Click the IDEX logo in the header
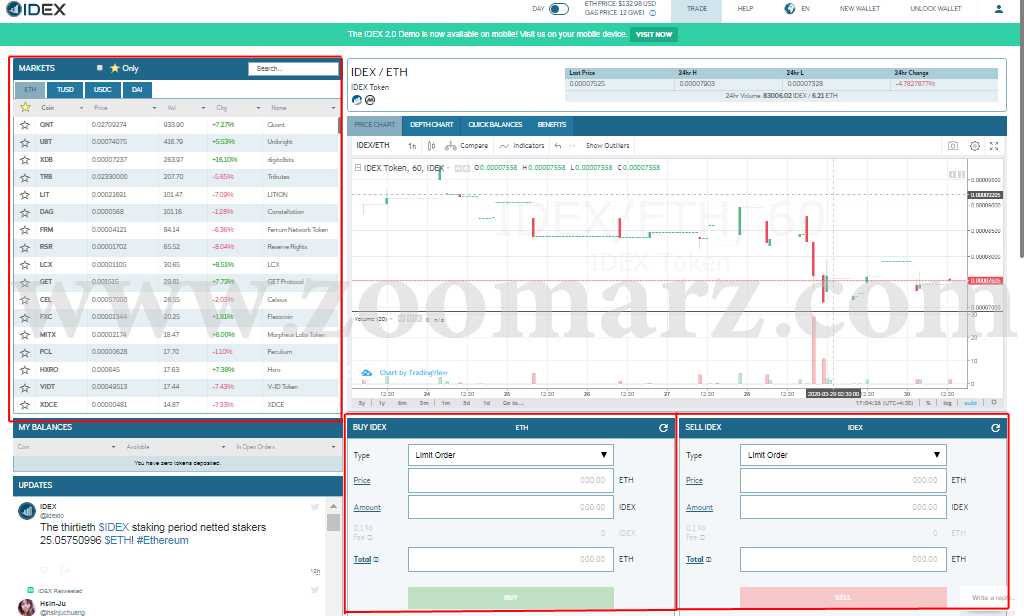Viewport: 1024px width, 616px height. (36, 9)
